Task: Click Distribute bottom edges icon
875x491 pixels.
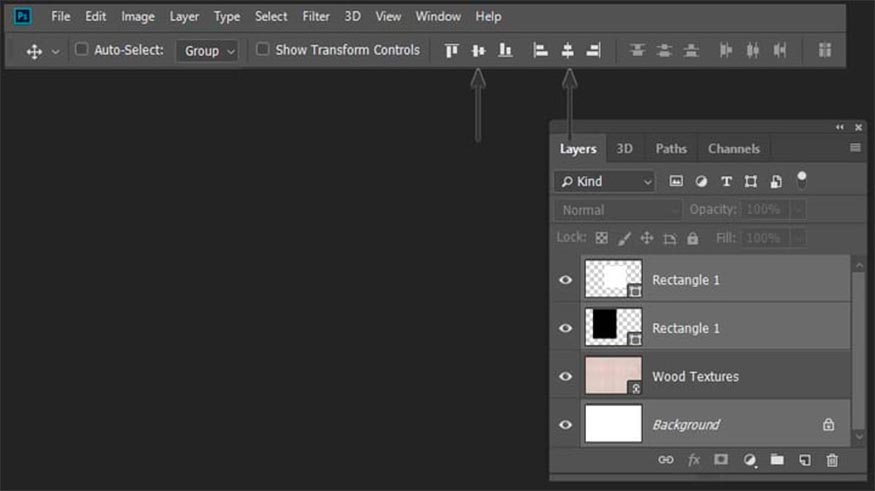Action: pos(691,51)
